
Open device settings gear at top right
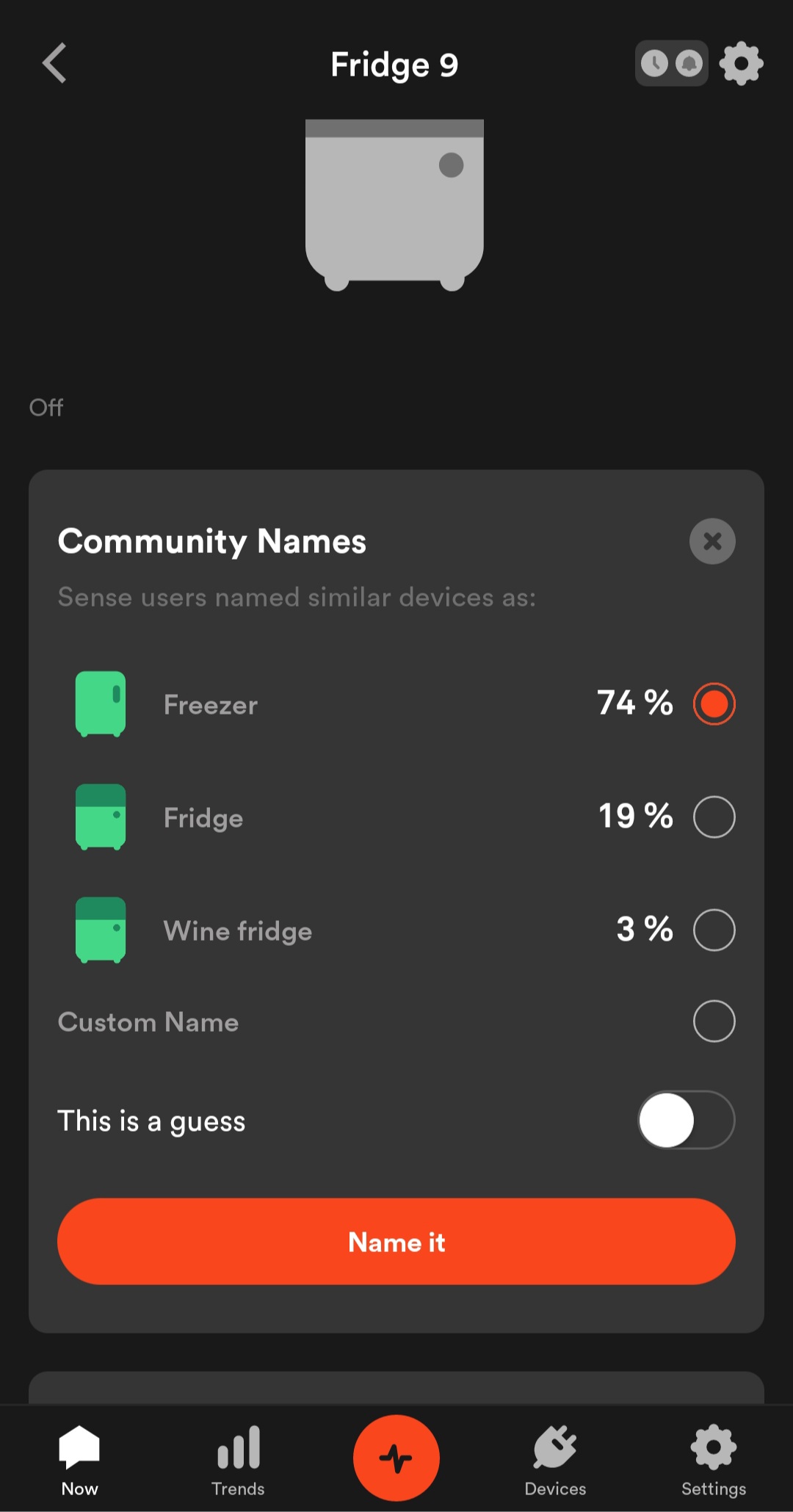(741, 64)
